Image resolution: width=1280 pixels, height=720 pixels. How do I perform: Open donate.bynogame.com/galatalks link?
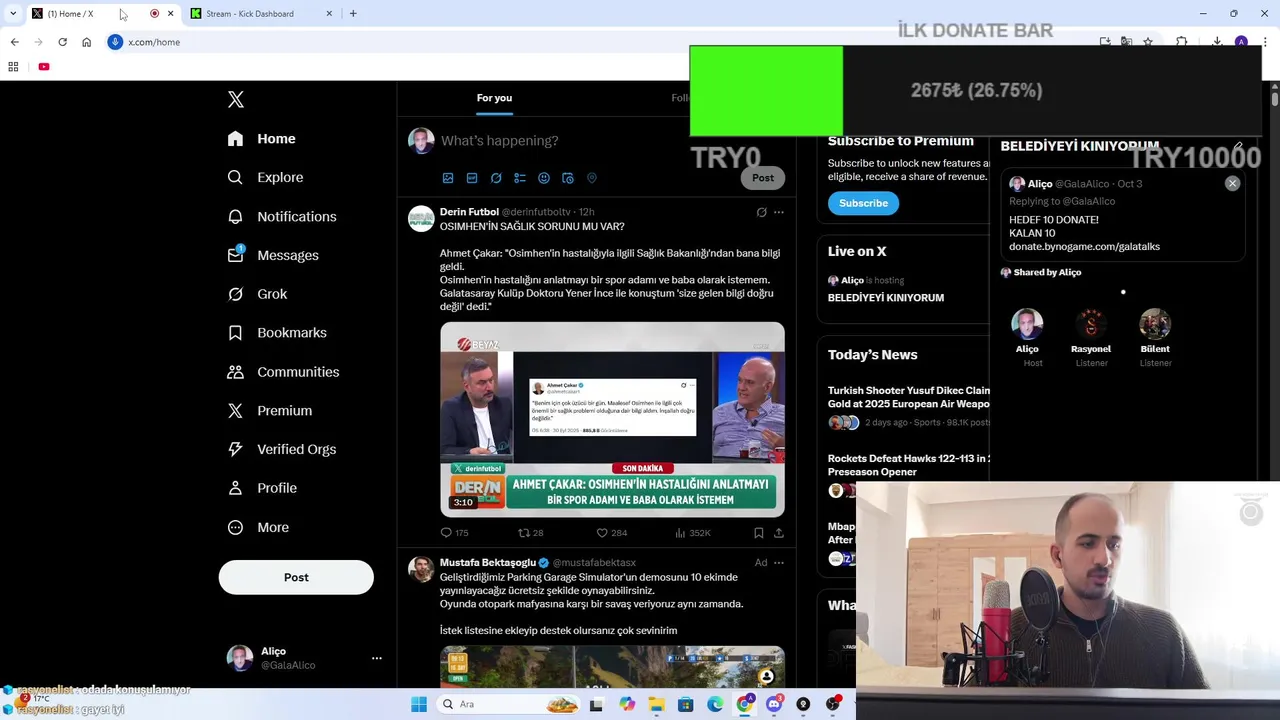tap(1084, 246)
